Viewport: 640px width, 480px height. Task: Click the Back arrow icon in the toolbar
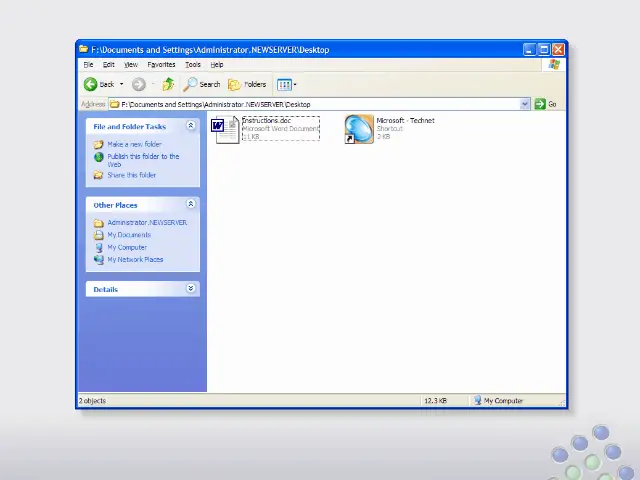(90, 85)
